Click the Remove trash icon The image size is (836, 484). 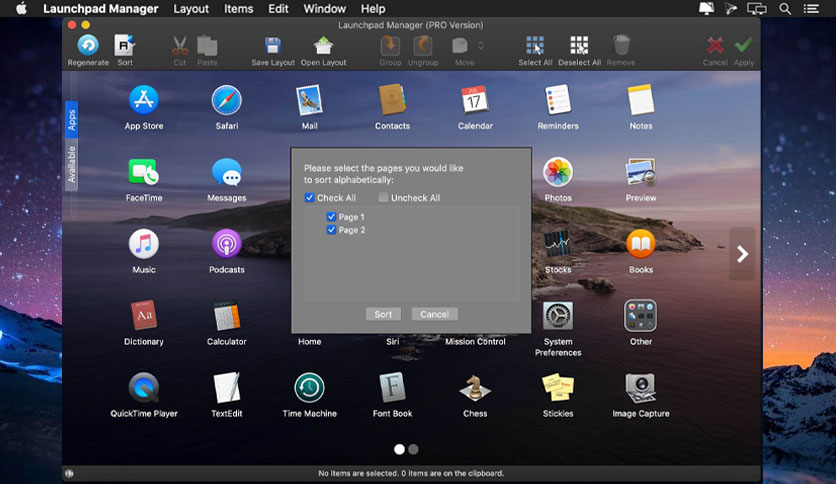coord(621,45)
